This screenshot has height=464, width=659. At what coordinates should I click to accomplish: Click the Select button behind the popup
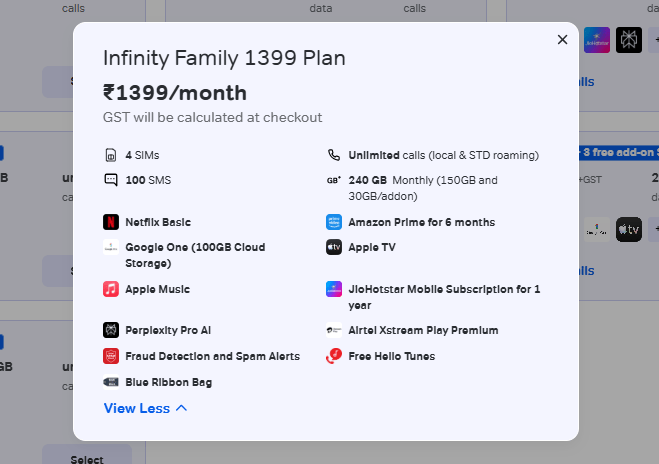pos(87,458)
